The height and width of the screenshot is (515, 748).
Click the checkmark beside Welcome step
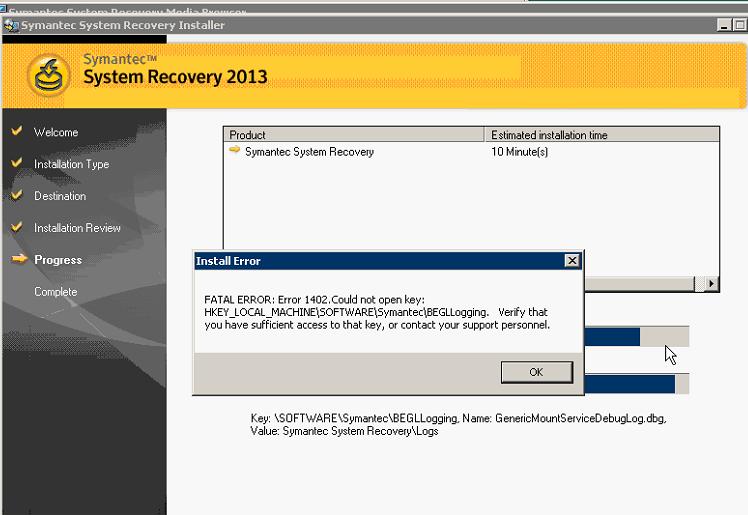[17, 131]
